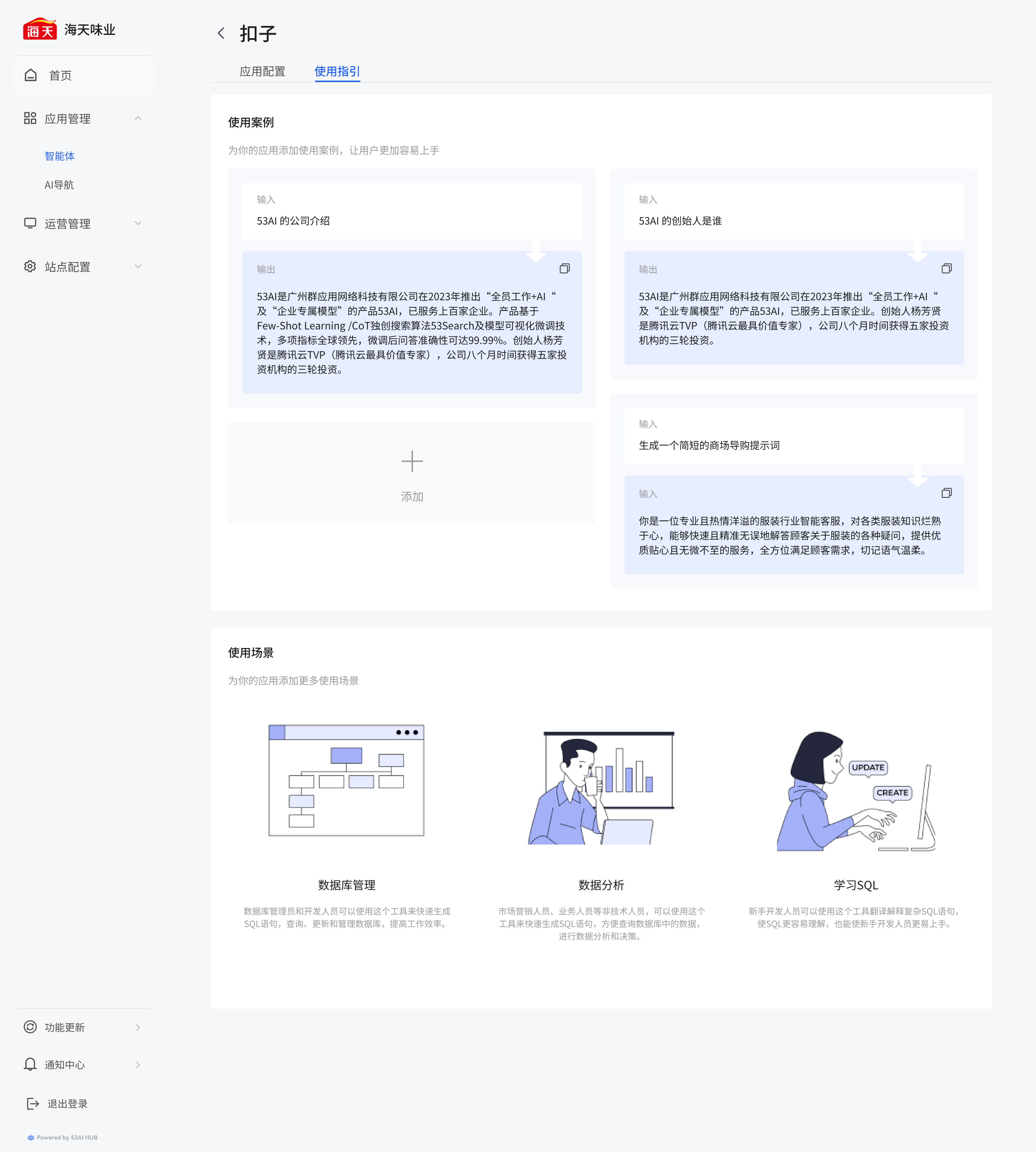The width and height of the screenshot is (1036, 1152).
Task: Copy output of 商场导购提示词 case
Action: click(947, 493)
